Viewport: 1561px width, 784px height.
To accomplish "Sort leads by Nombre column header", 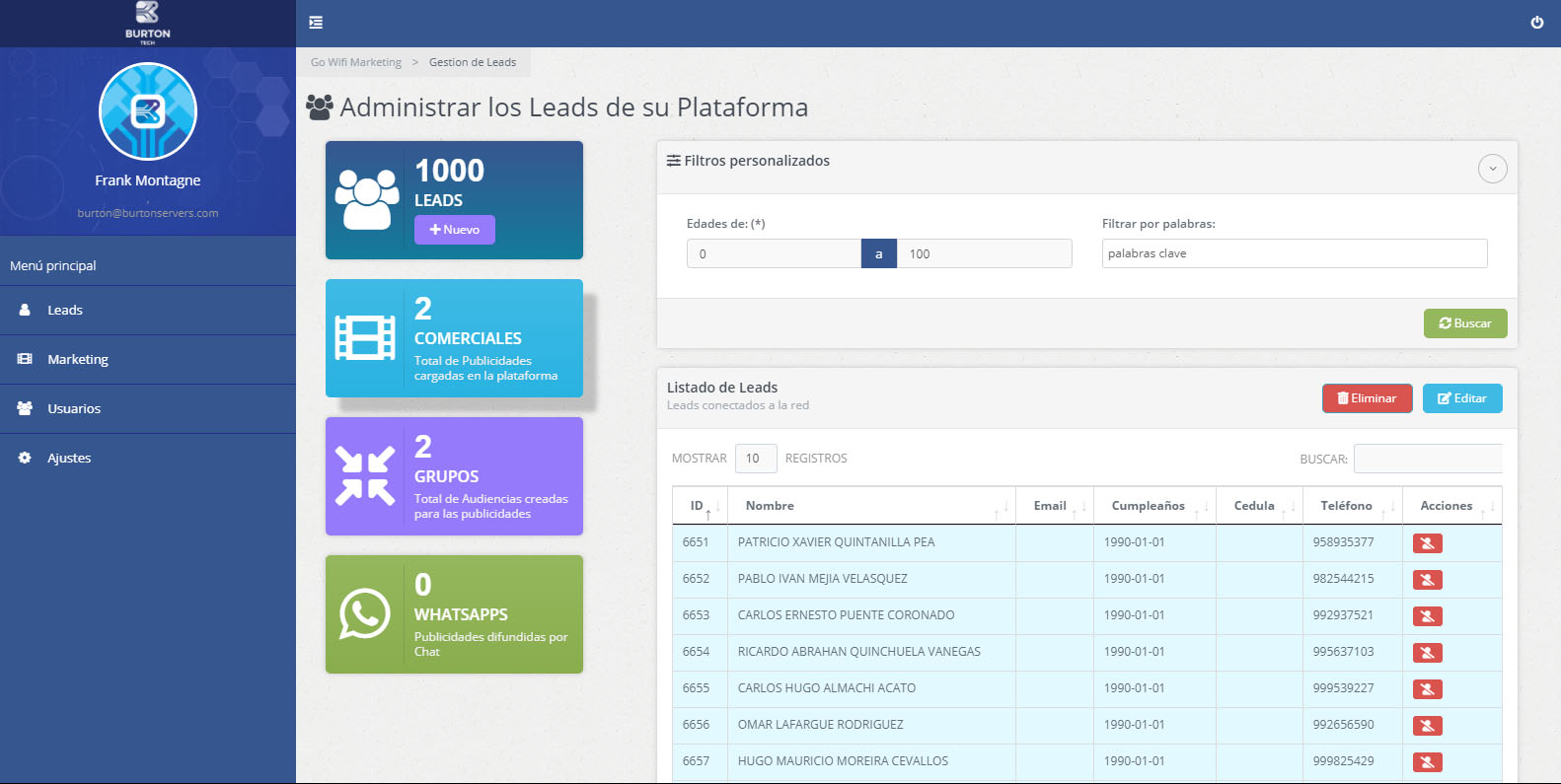I will pyautogui.click(x=771, y=506).
